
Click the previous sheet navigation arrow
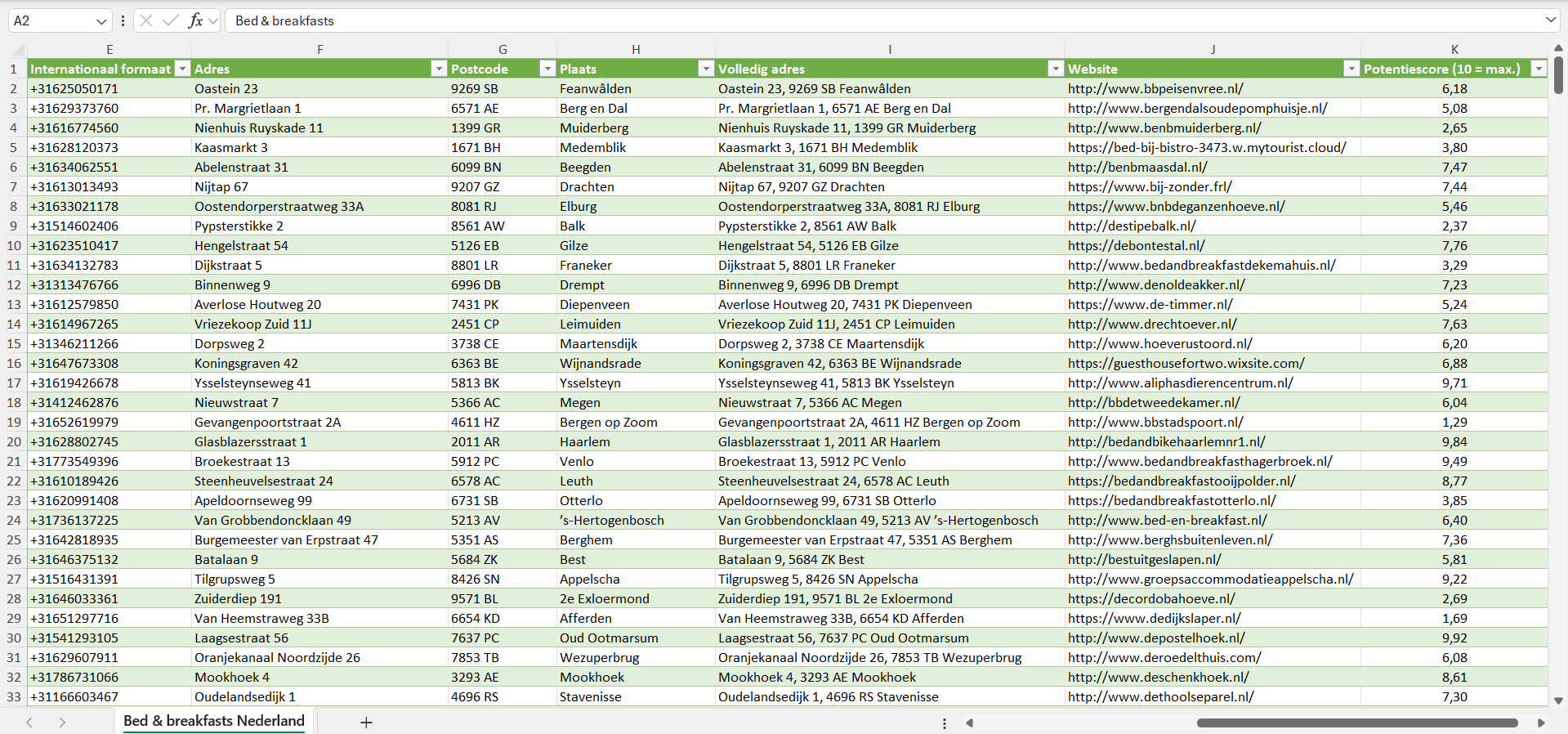[29, 723]
